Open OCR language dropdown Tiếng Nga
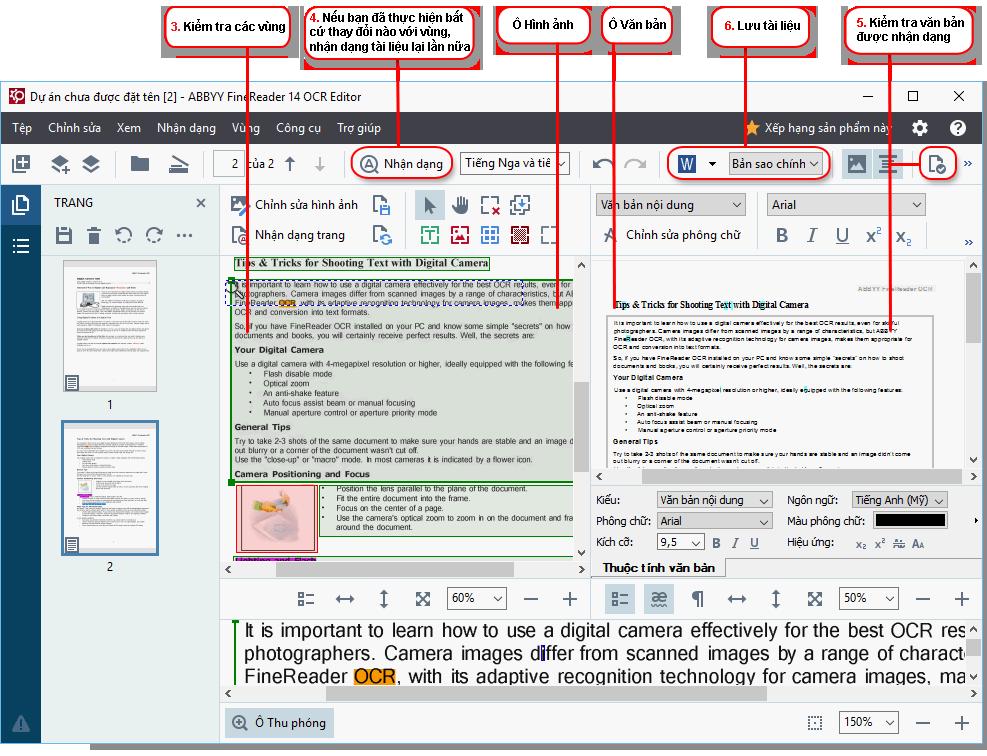 tap(515, 164)
